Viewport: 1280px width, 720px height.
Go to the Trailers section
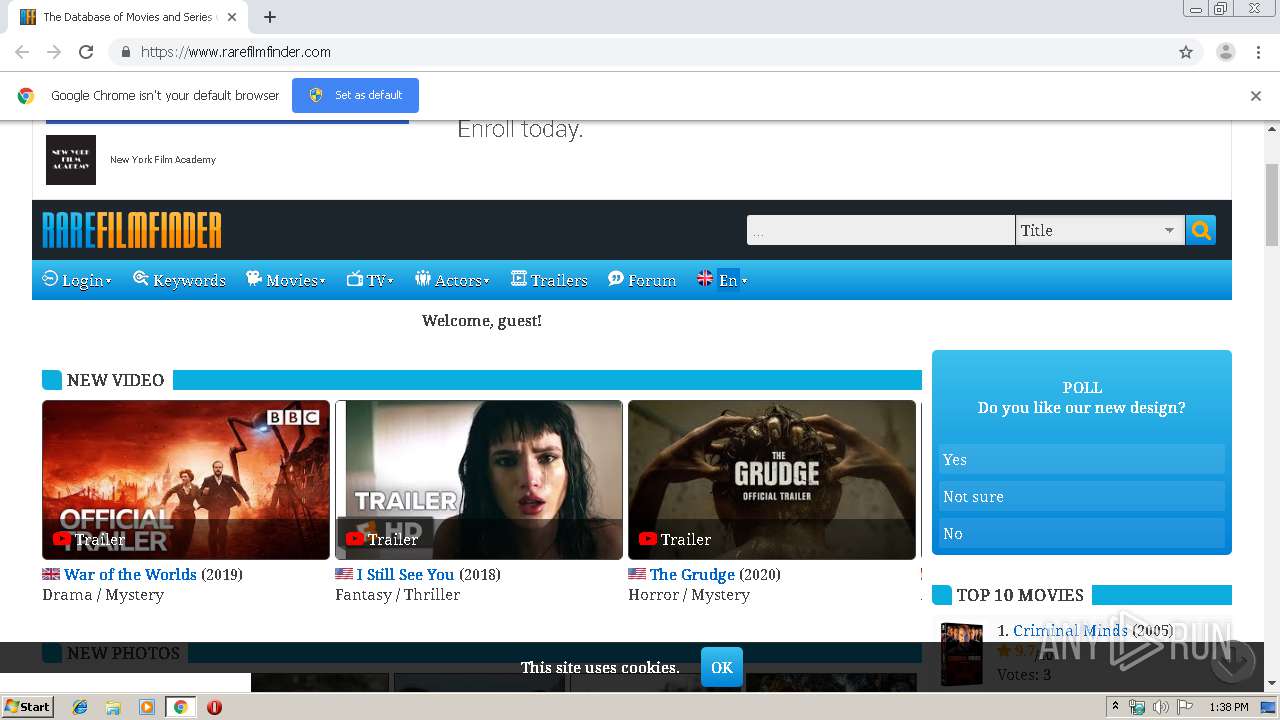click(x=549, y=280)
